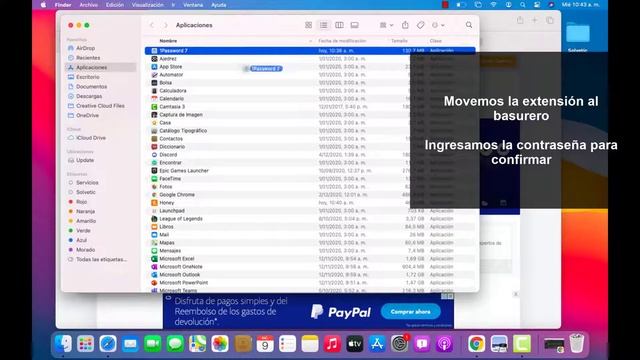Click the Share icon in Finder toolbar
The height and width of the screenshot is (360, 640).
405,25
